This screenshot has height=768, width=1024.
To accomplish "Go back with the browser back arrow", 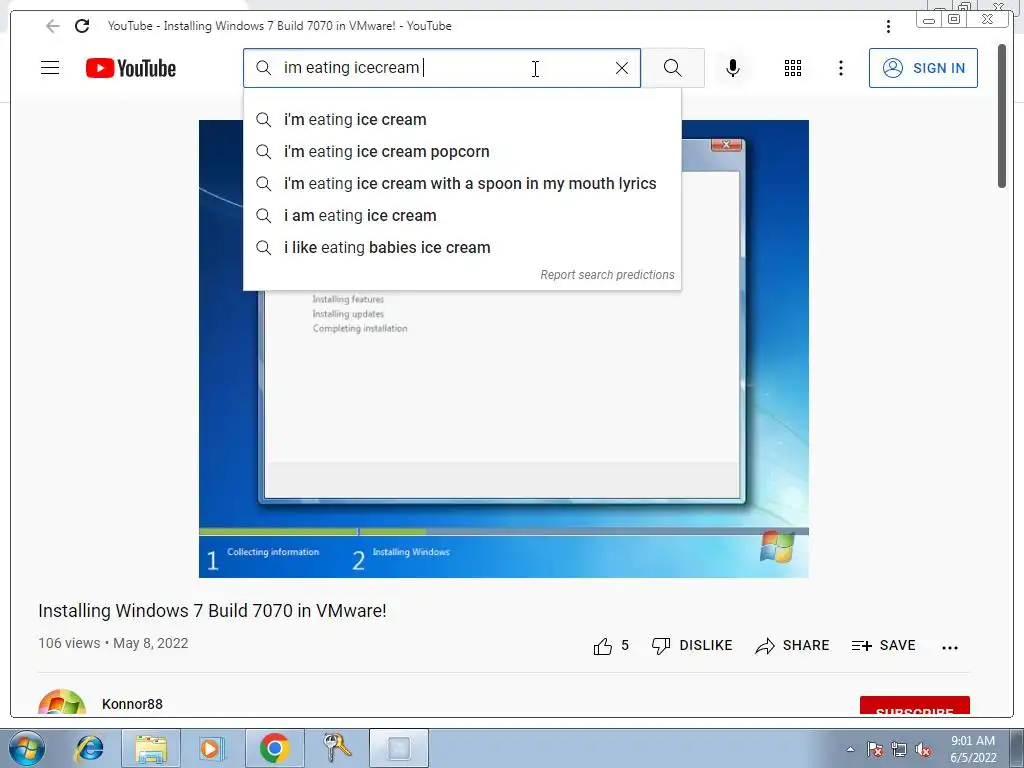I will click(53, 26).
